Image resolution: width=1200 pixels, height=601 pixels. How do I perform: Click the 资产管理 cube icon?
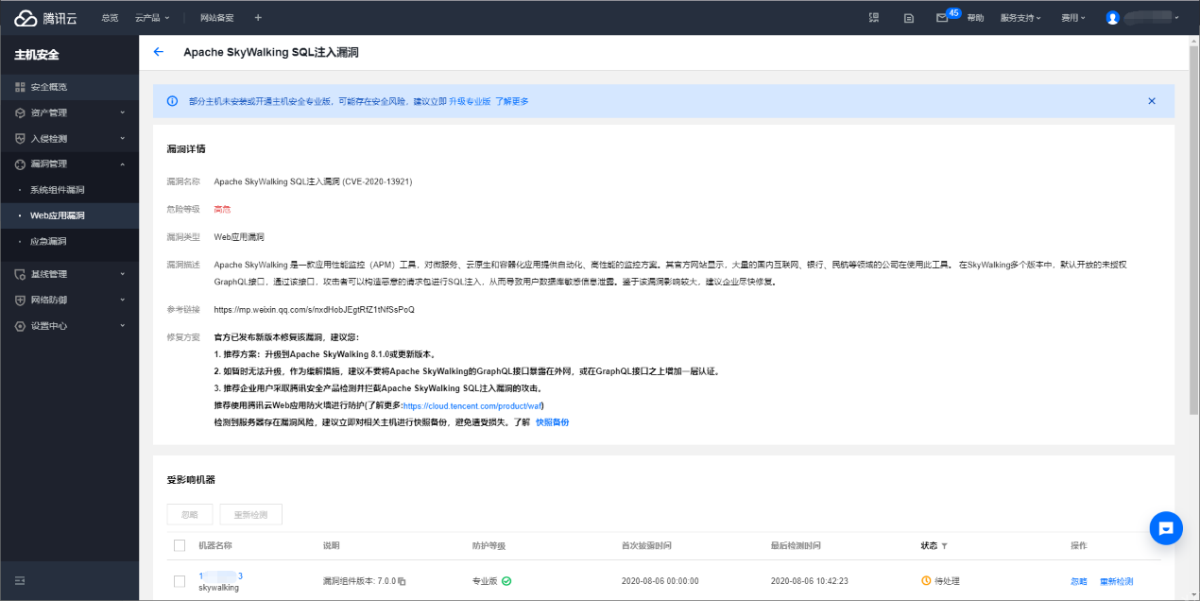click(x=20, y=113)
